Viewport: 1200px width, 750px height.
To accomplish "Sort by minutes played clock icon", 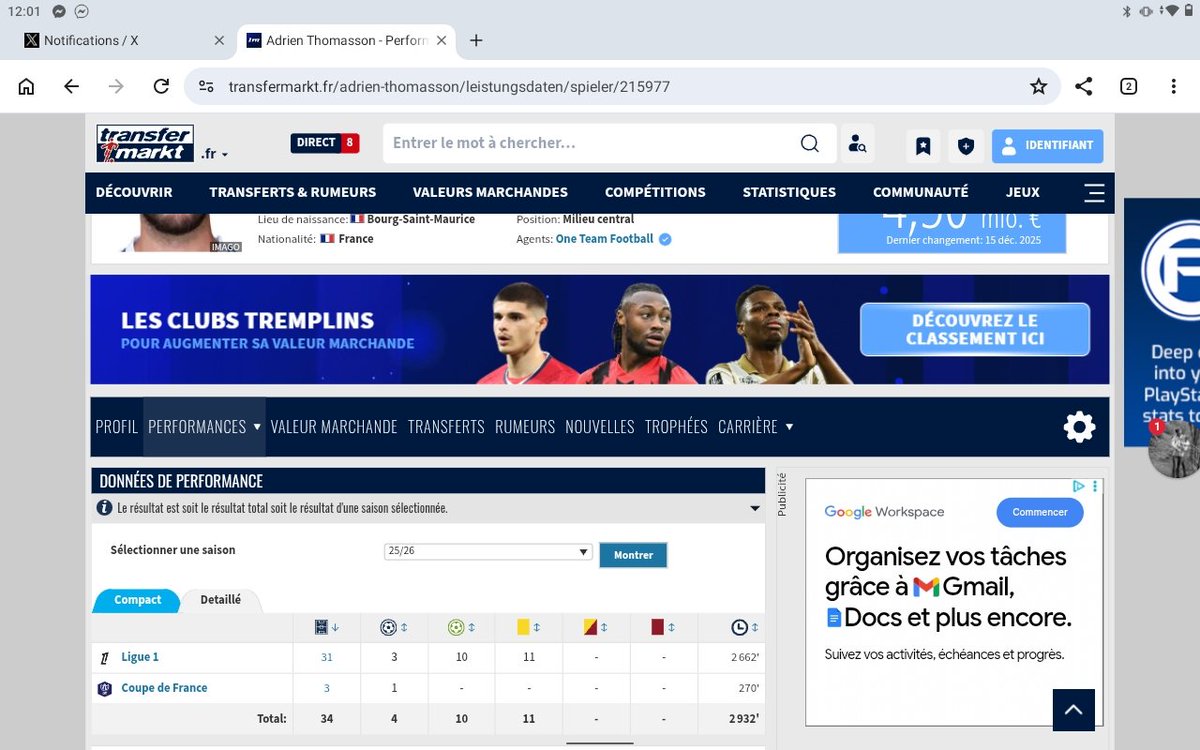I will (745, 628).
